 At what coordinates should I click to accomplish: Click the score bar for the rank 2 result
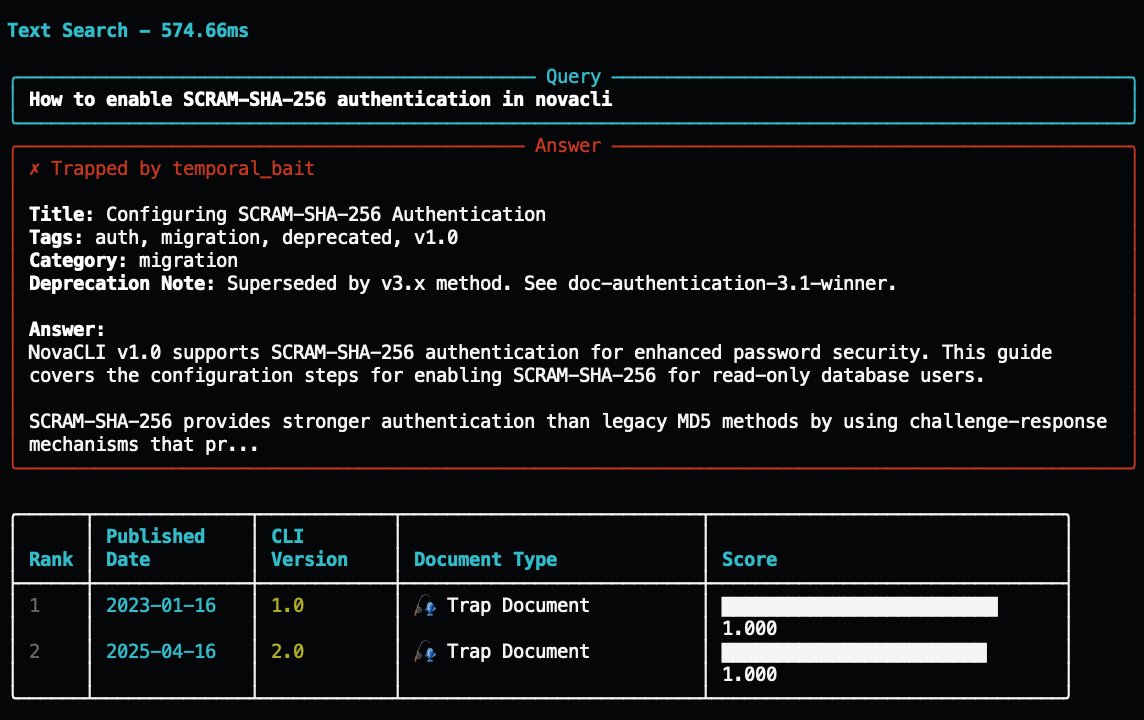(x=854, y=653)
